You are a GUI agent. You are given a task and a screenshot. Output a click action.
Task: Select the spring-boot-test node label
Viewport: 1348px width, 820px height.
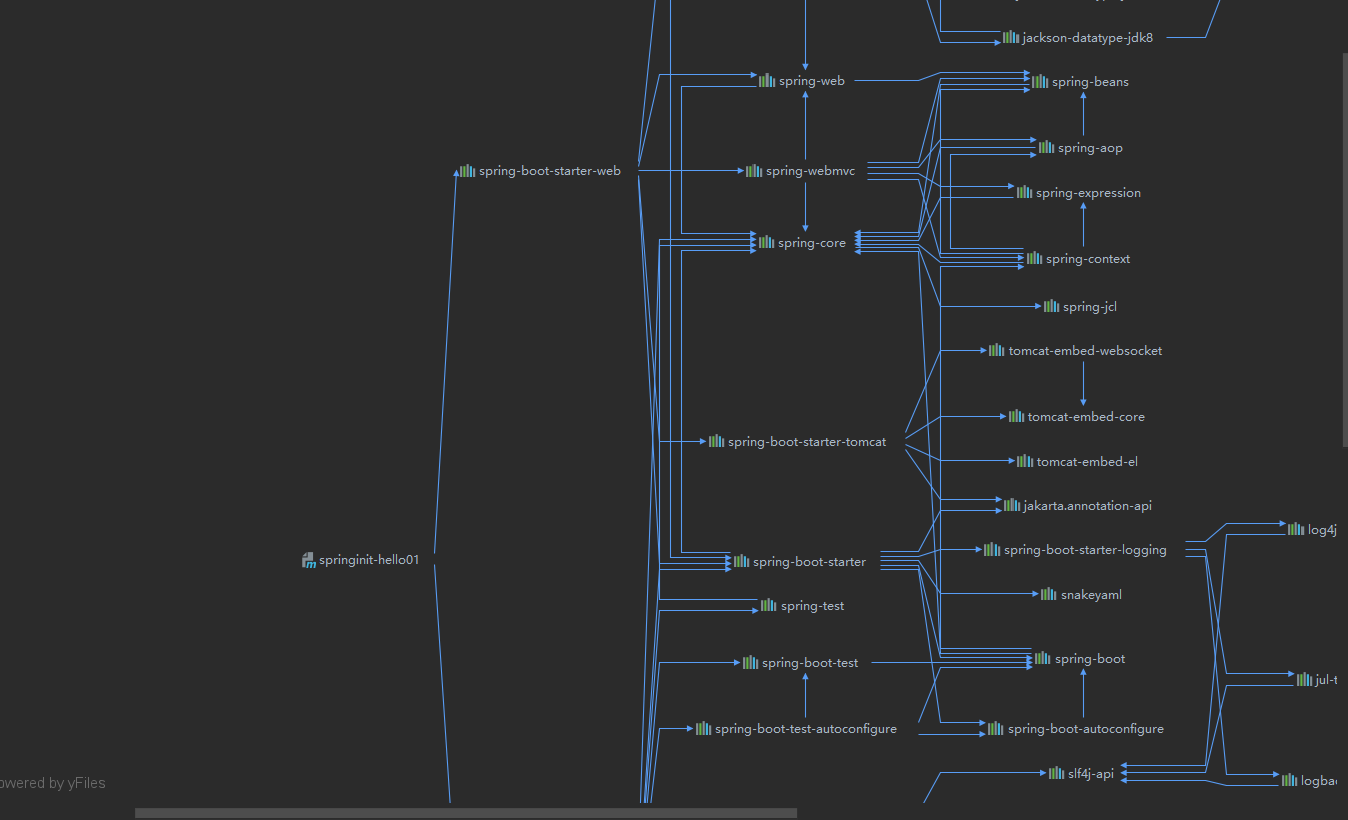pyautogui.click(x=810, y=663)
